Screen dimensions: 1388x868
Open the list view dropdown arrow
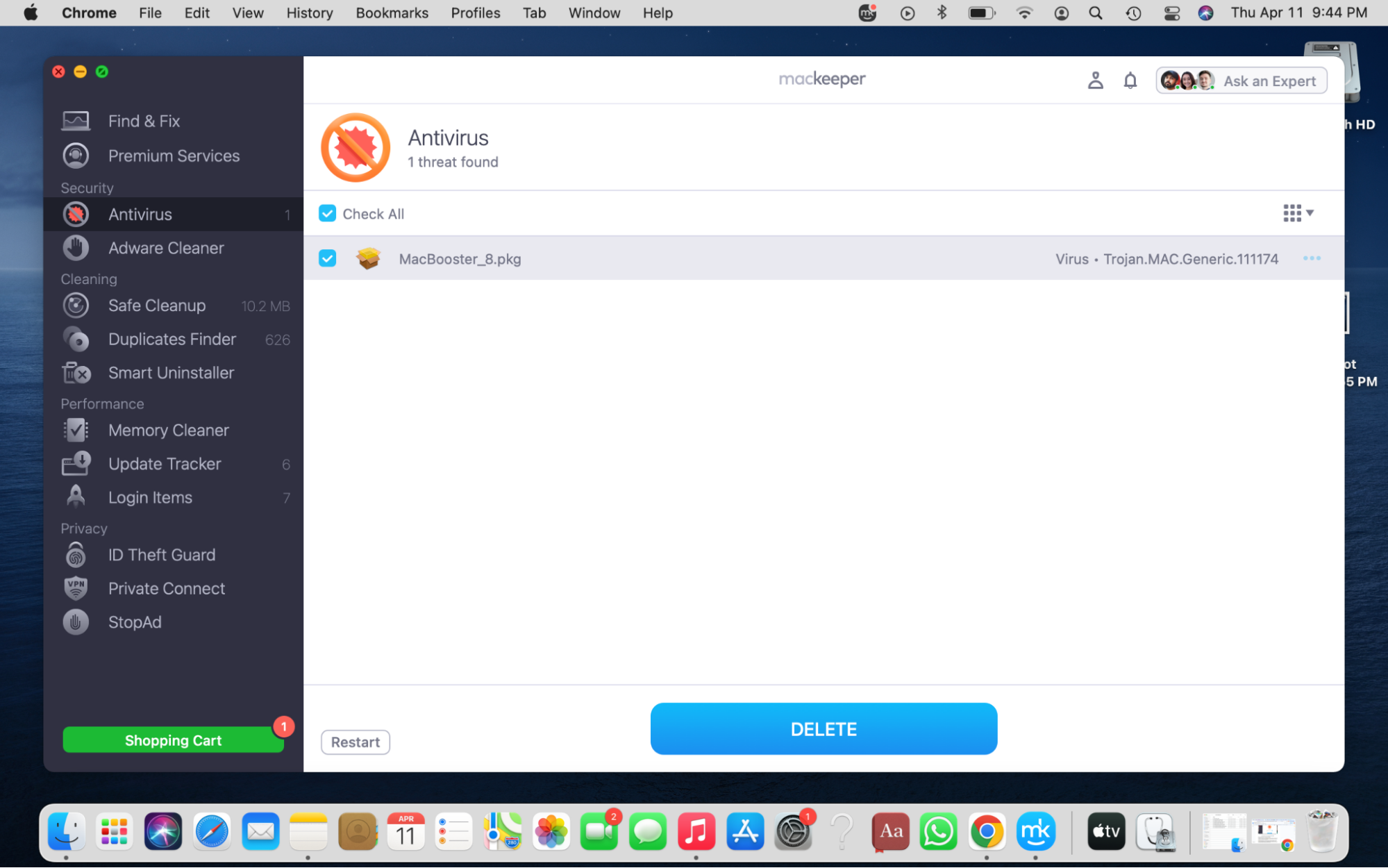pyautogui.click(x=1310, y=213)
